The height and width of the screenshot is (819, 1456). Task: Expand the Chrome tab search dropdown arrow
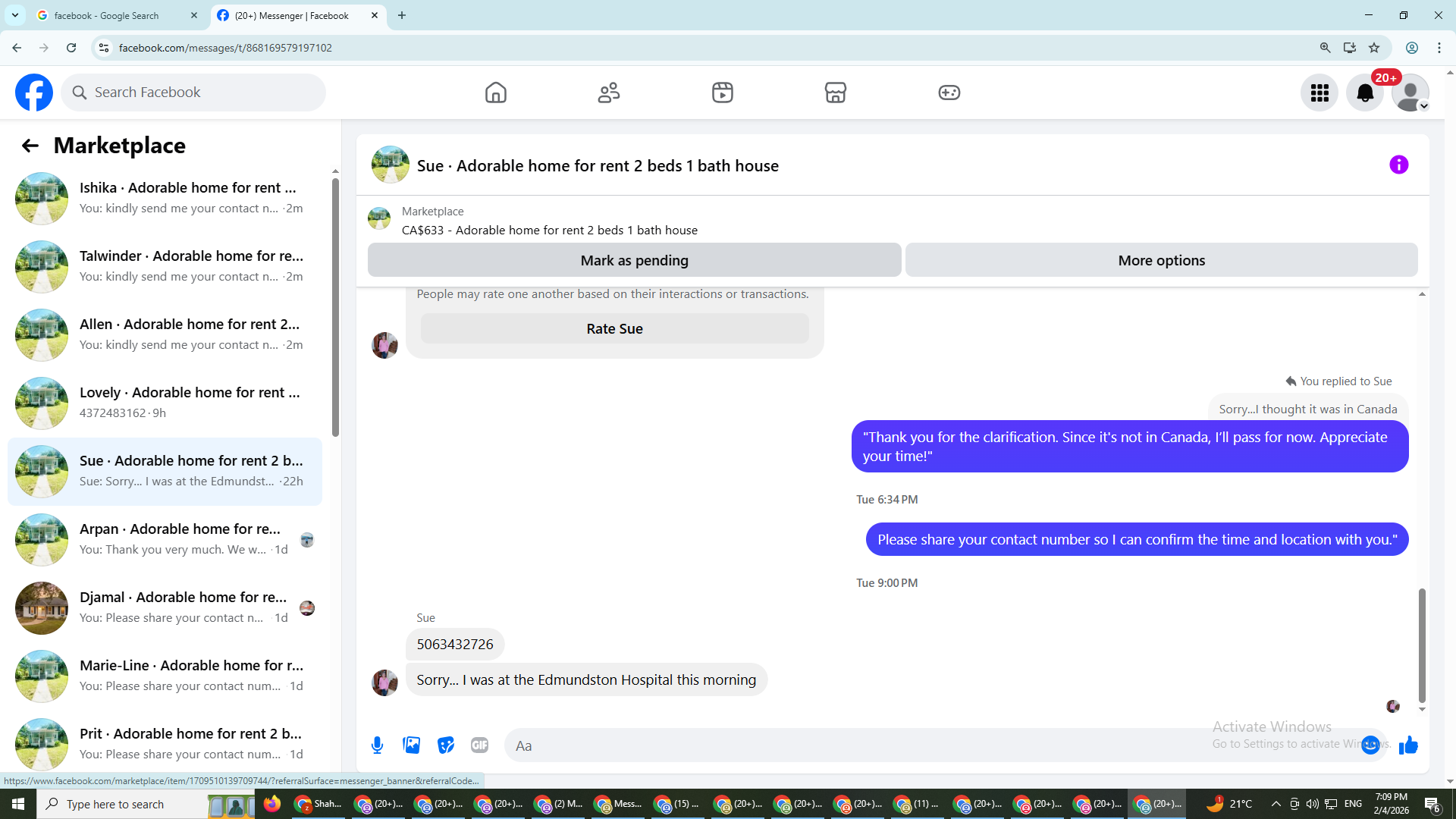(15, 15)
